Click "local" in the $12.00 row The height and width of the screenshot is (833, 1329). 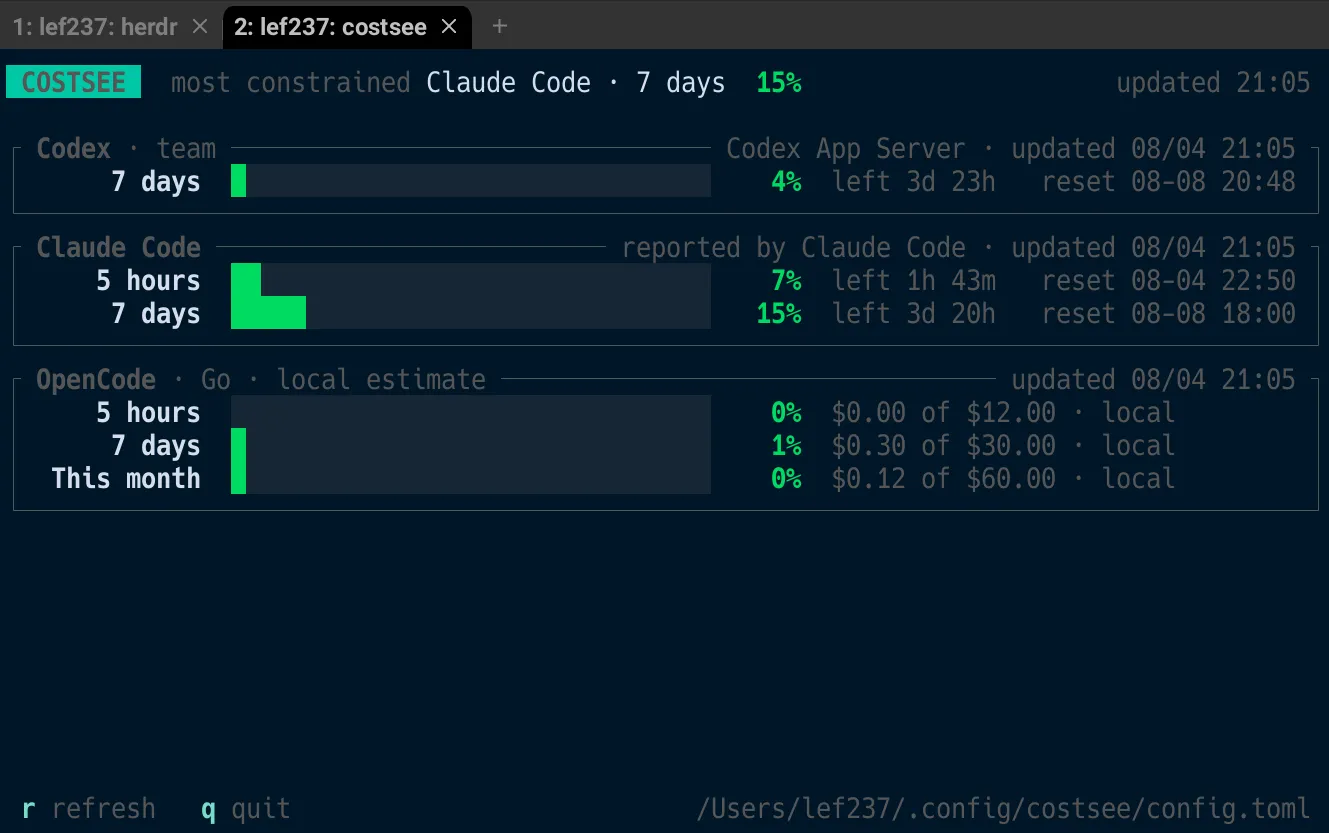1138,413
